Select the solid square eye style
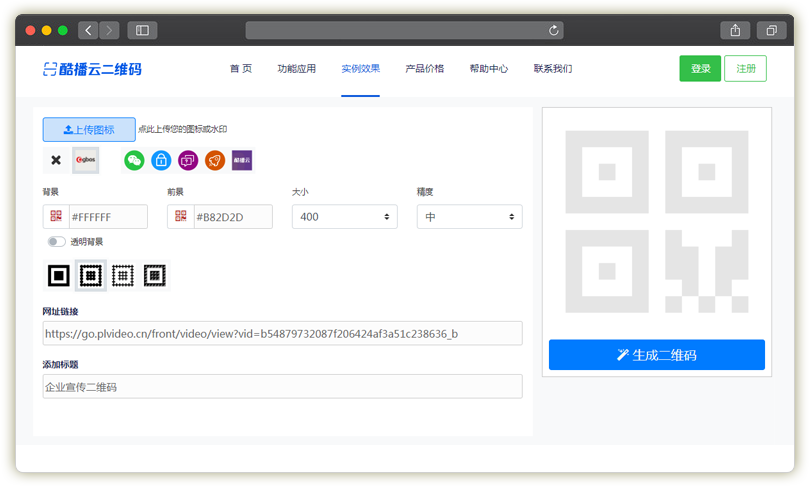Viewport: 810px width, 488px height. tap(59, 276)
